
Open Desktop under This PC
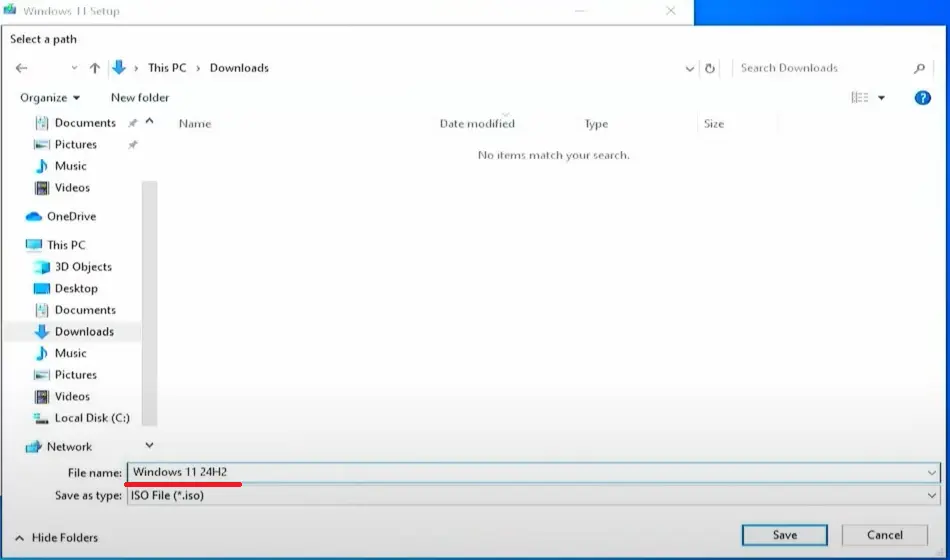[x=76, y=288]
